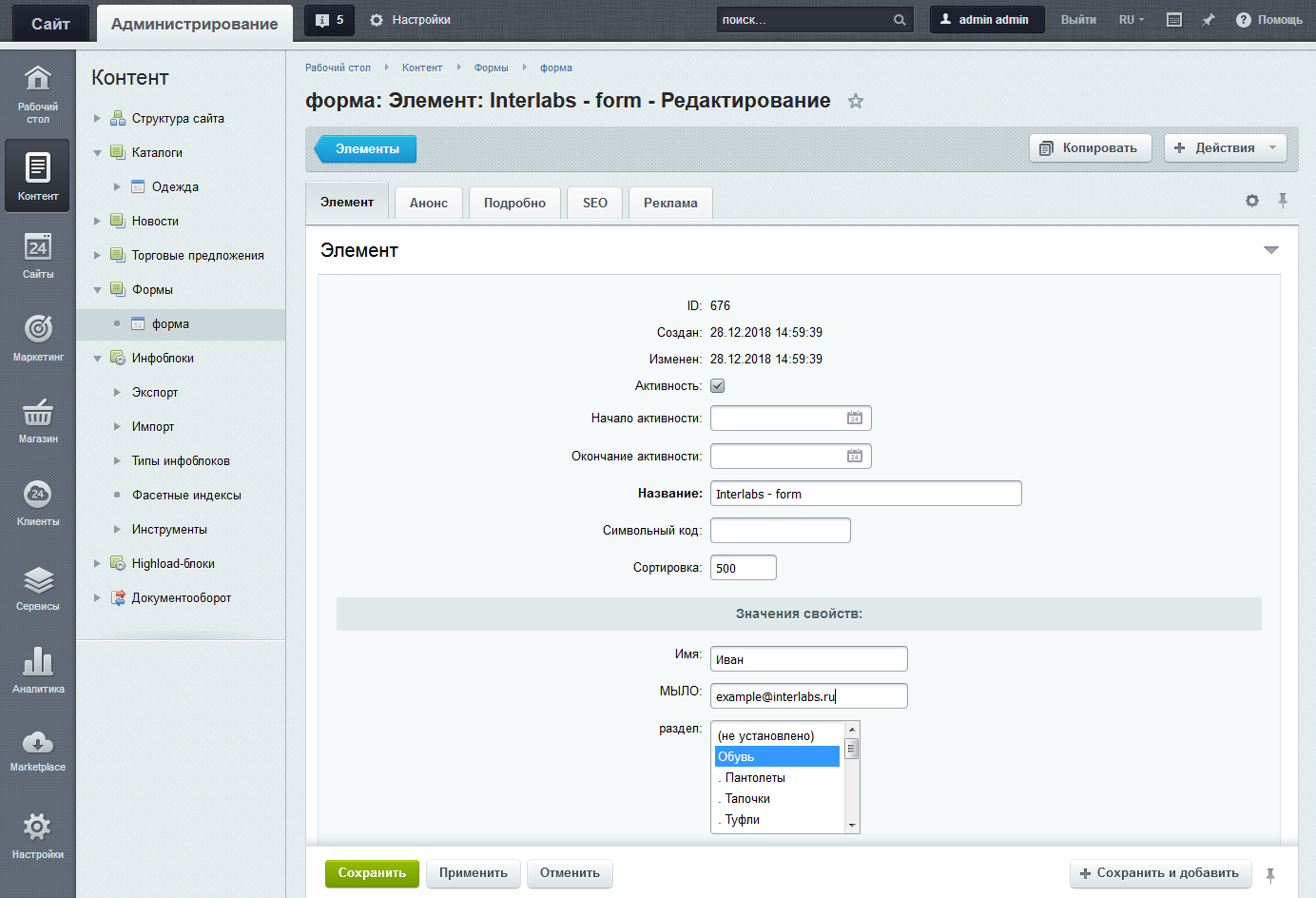1316x898 pixels.
Task: Click the Копировать button
Action: tap(1090, 147)
